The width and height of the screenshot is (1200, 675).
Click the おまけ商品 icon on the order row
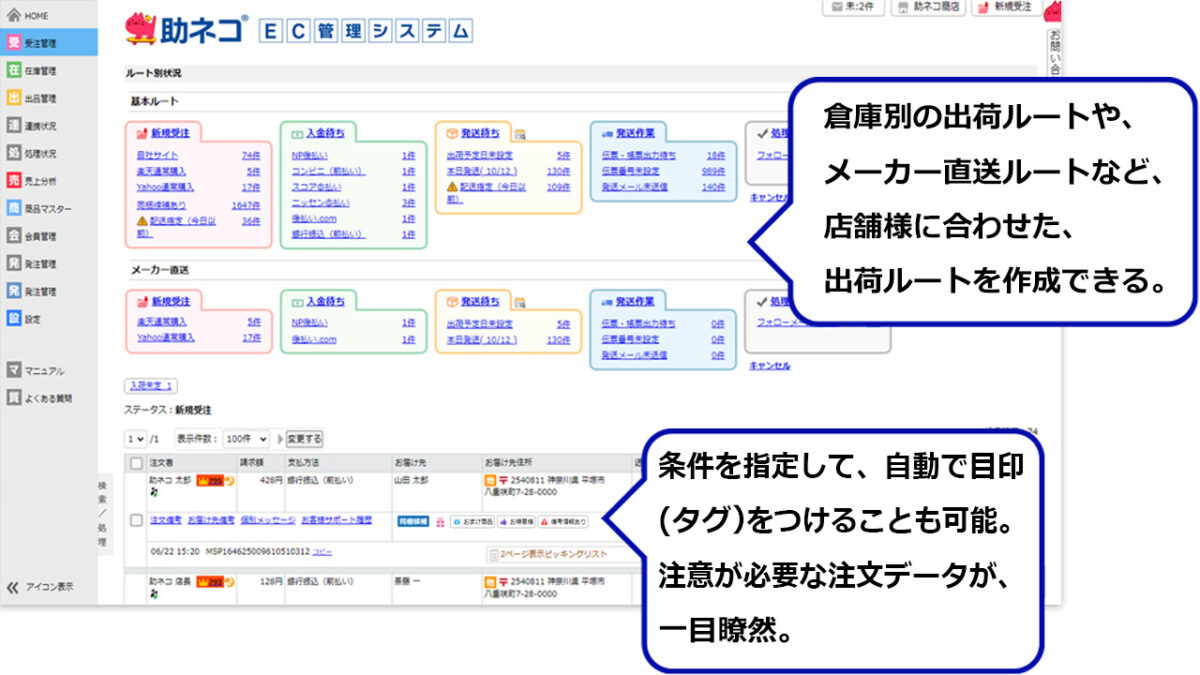[470, 521]
